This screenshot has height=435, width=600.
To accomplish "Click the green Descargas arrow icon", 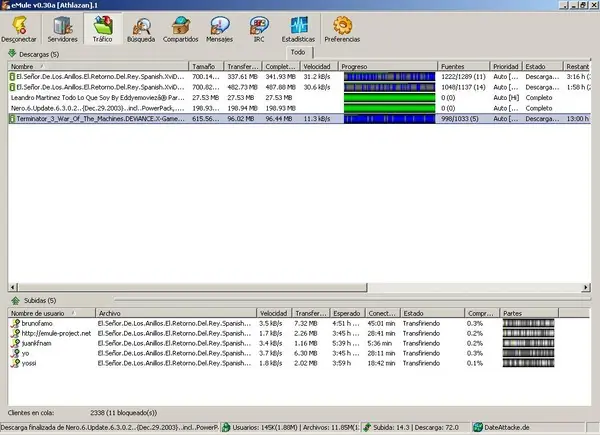I will [12, 54].
